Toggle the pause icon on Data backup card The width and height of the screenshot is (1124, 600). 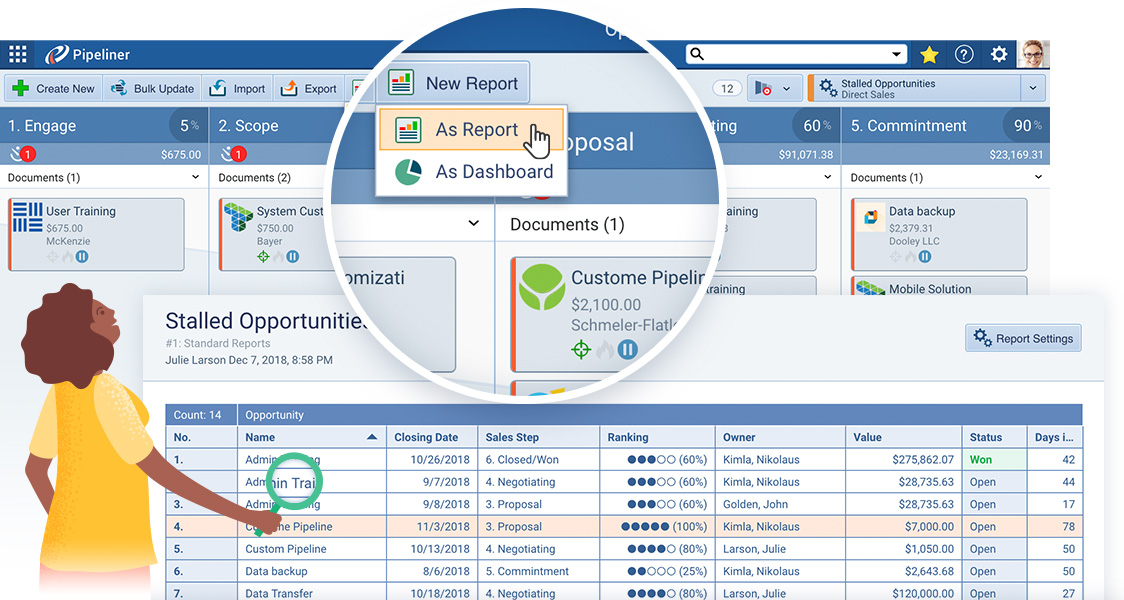925,257
